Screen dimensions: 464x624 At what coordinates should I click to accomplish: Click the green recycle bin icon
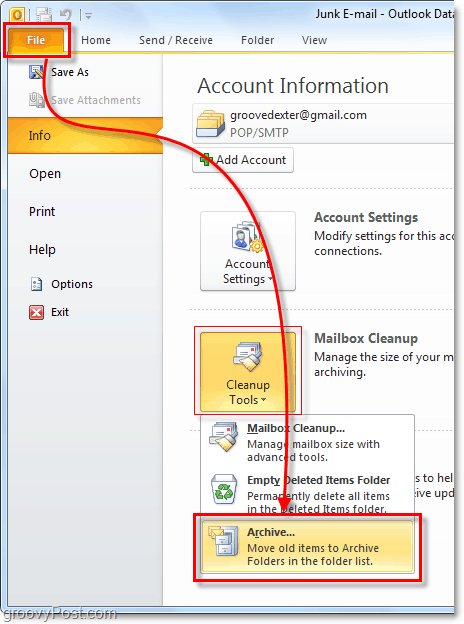[x=224, y=489]
